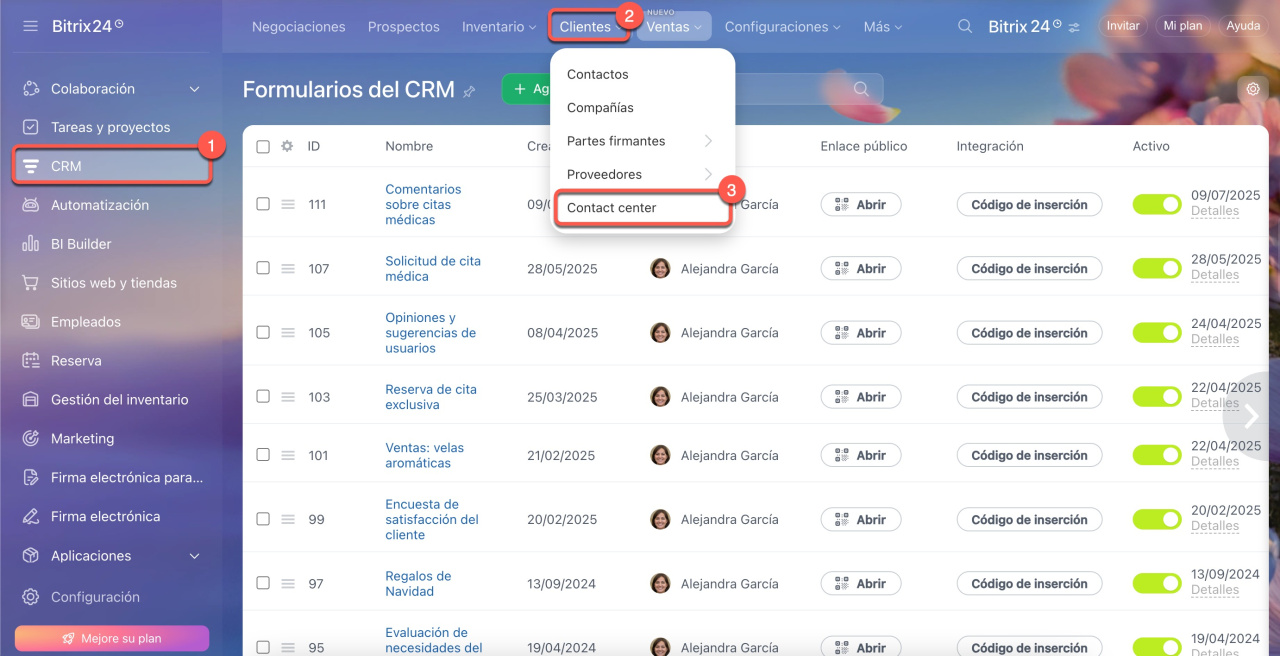Image resolution: width=1280 pixels, height=656 pixels.
Task: Click the Invitar button
Action: point(1123,26)
